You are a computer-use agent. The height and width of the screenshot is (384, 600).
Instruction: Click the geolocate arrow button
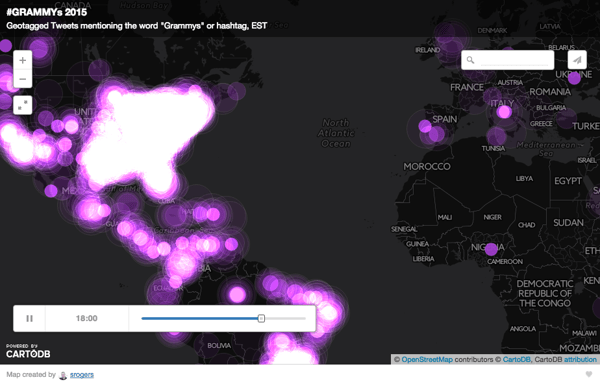577,60
